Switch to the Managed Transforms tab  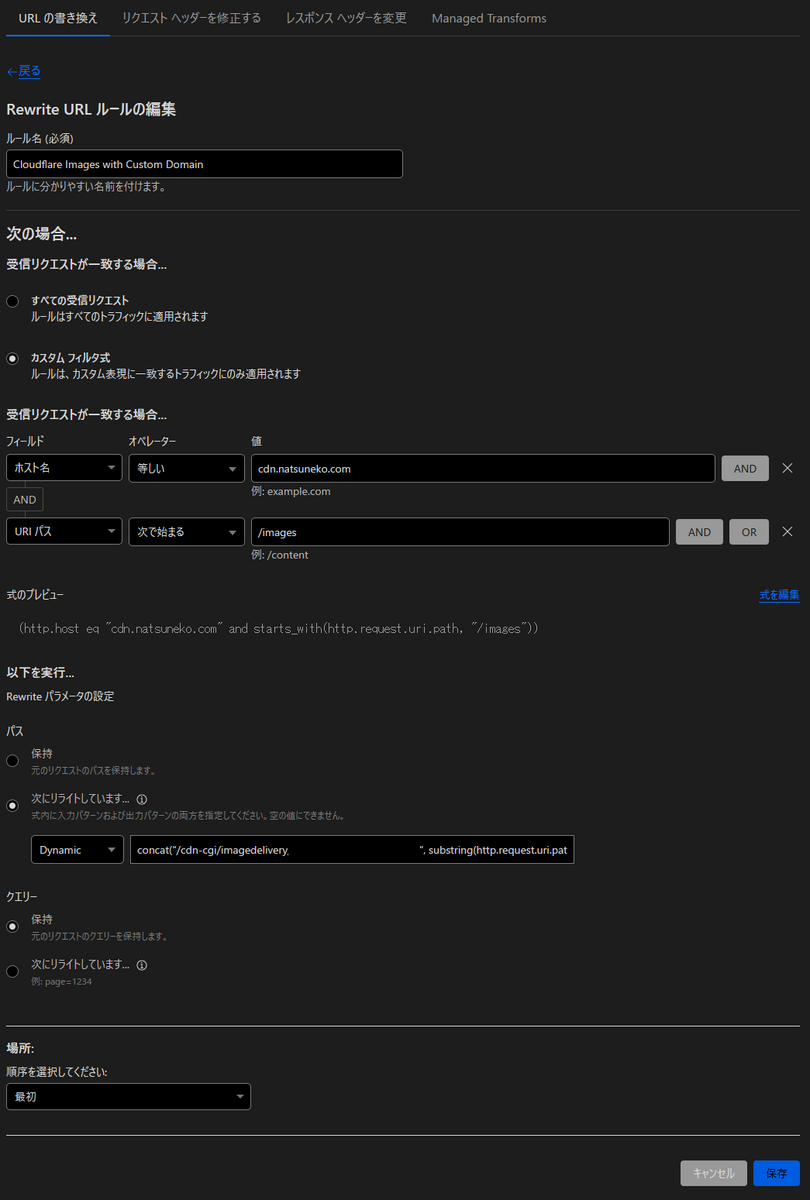tap(489, 18)
